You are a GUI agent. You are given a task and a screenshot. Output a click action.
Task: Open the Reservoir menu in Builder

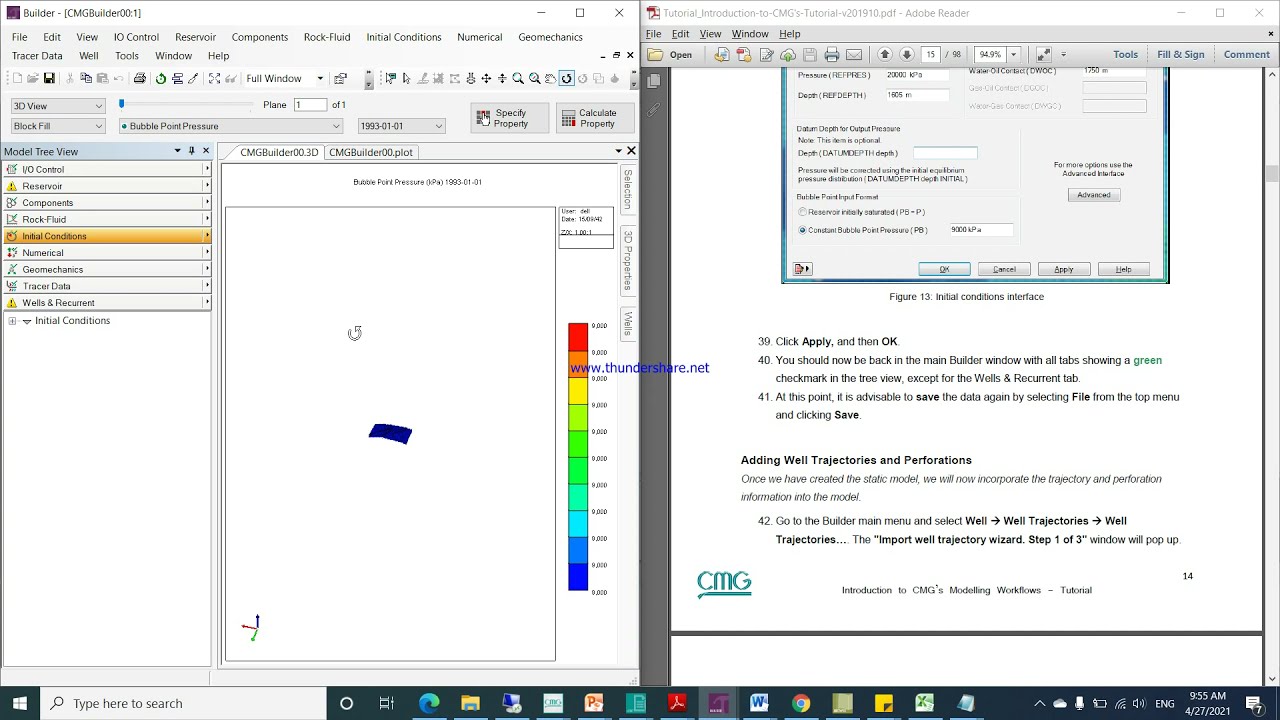point(195,37)
